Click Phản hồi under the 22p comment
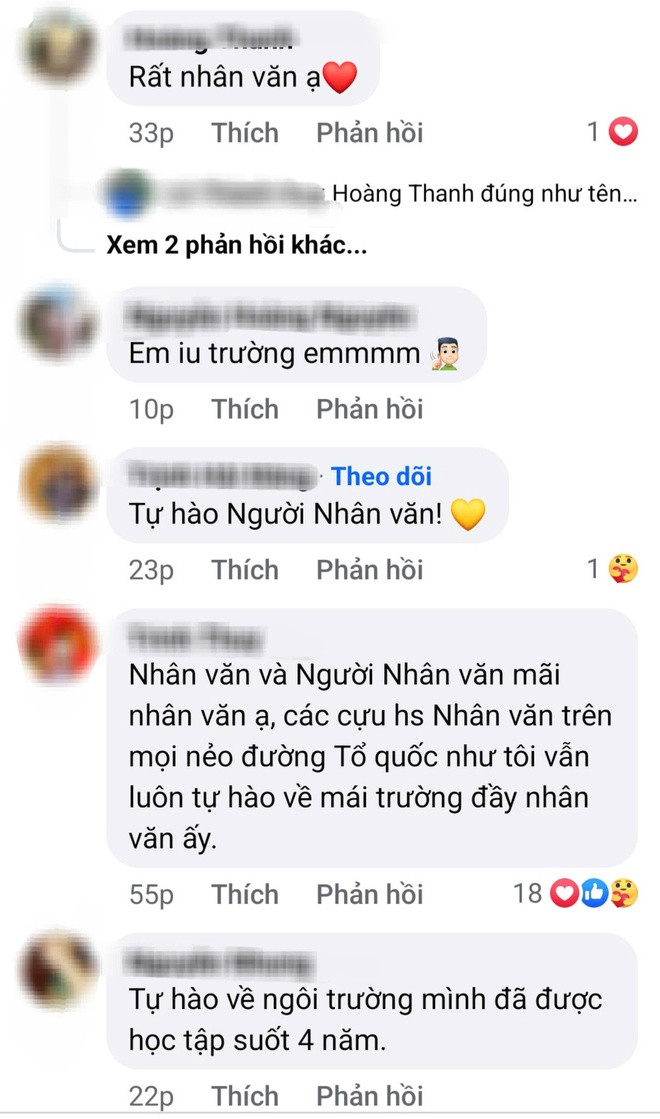 click(370, 1096)
